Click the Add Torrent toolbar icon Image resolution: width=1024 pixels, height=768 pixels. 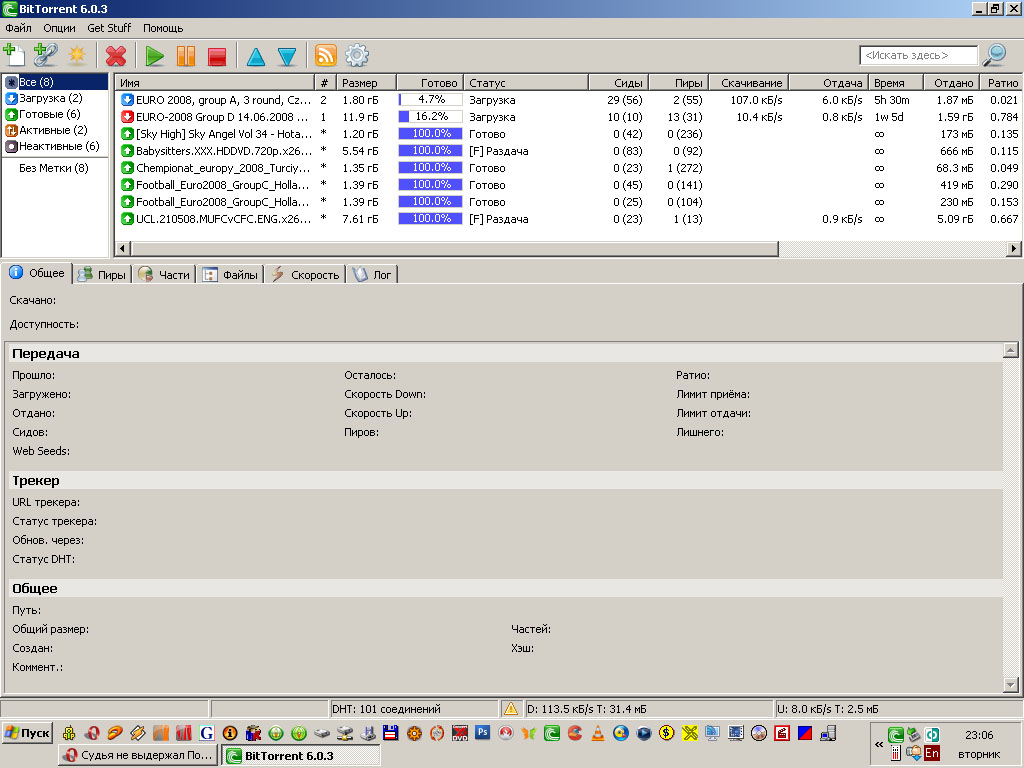pos(14,55)
